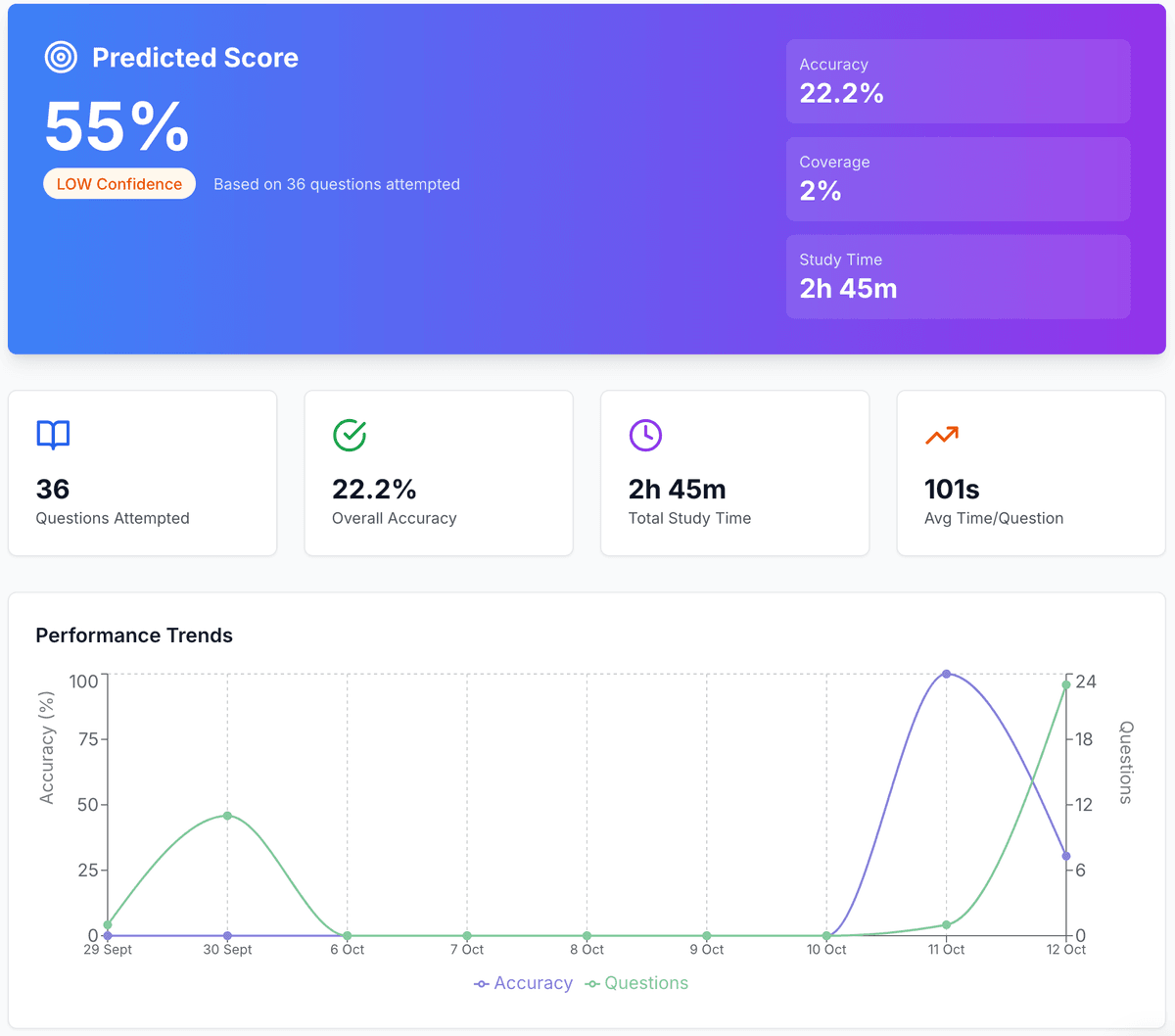1175x1036 pixels.
Task: Open the Questions Attempted card
Action: click(143, 473)
